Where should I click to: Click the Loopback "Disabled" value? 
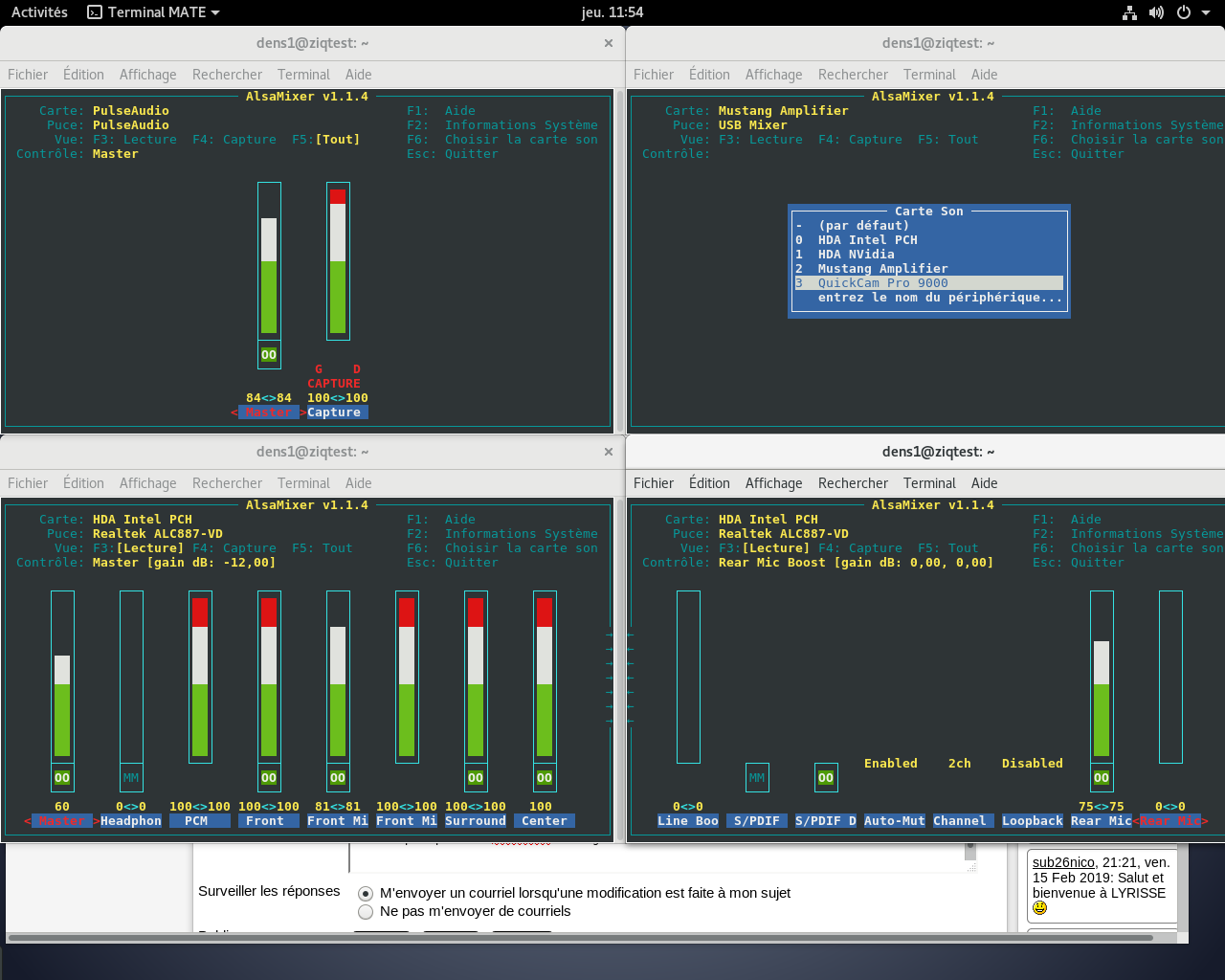tap(1033, 764)
